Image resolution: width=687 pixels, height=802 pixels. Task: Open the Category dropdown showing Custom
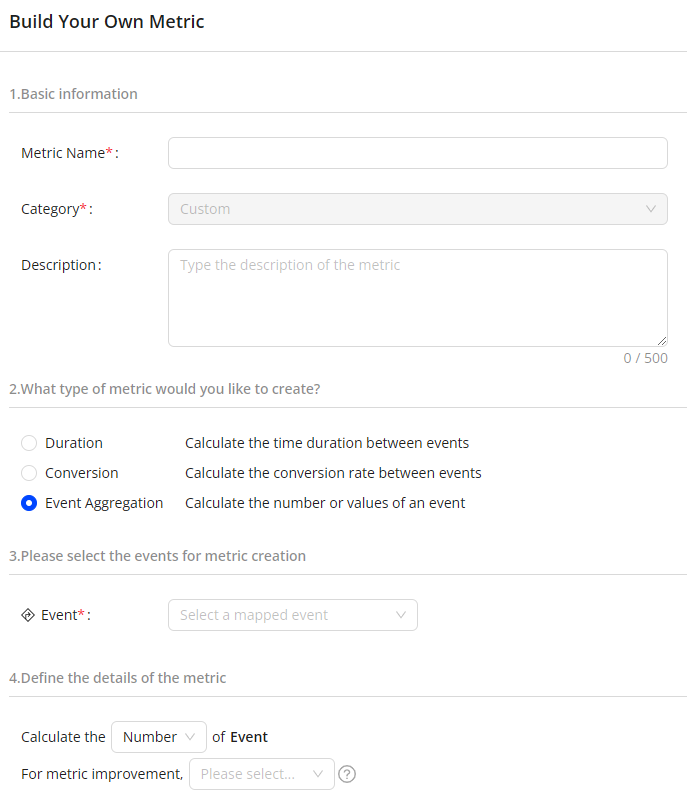coord(417,209)
